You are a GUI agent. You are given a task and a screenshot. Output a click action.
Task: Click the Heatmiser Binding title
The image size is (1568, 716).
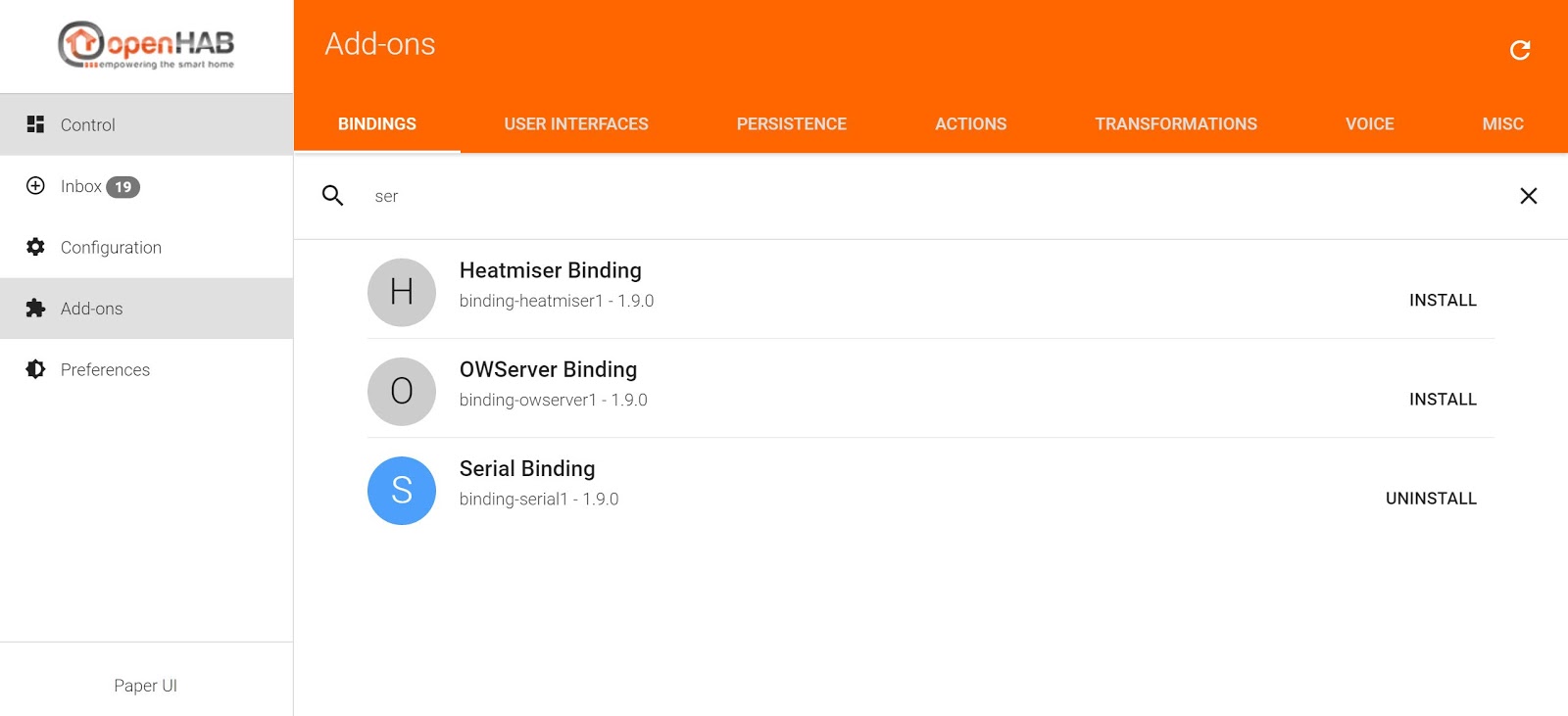551,270
